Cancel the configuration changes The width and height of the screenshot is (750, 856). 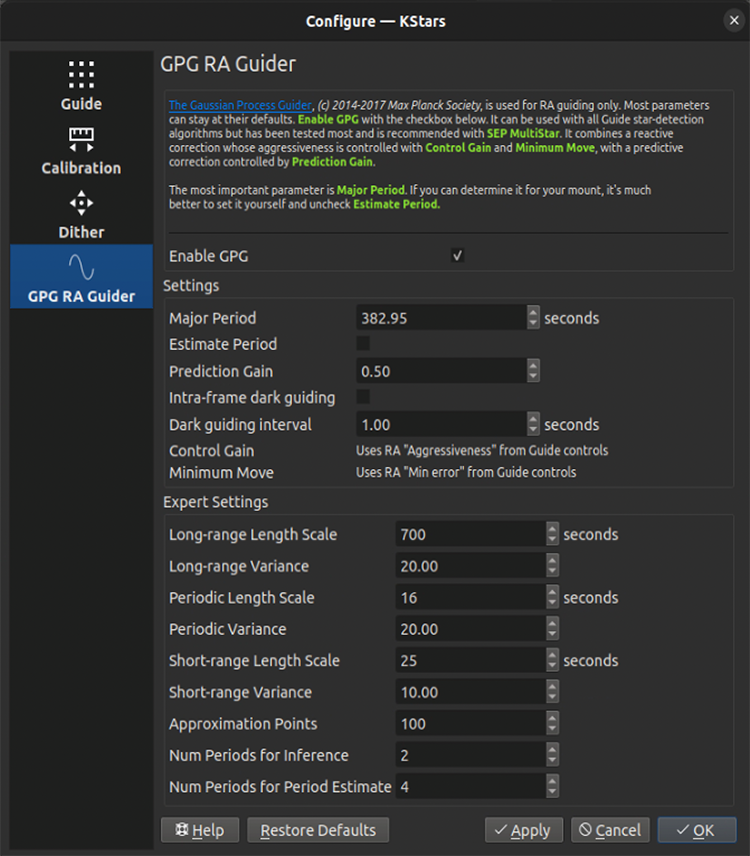[x=610, y=830]
